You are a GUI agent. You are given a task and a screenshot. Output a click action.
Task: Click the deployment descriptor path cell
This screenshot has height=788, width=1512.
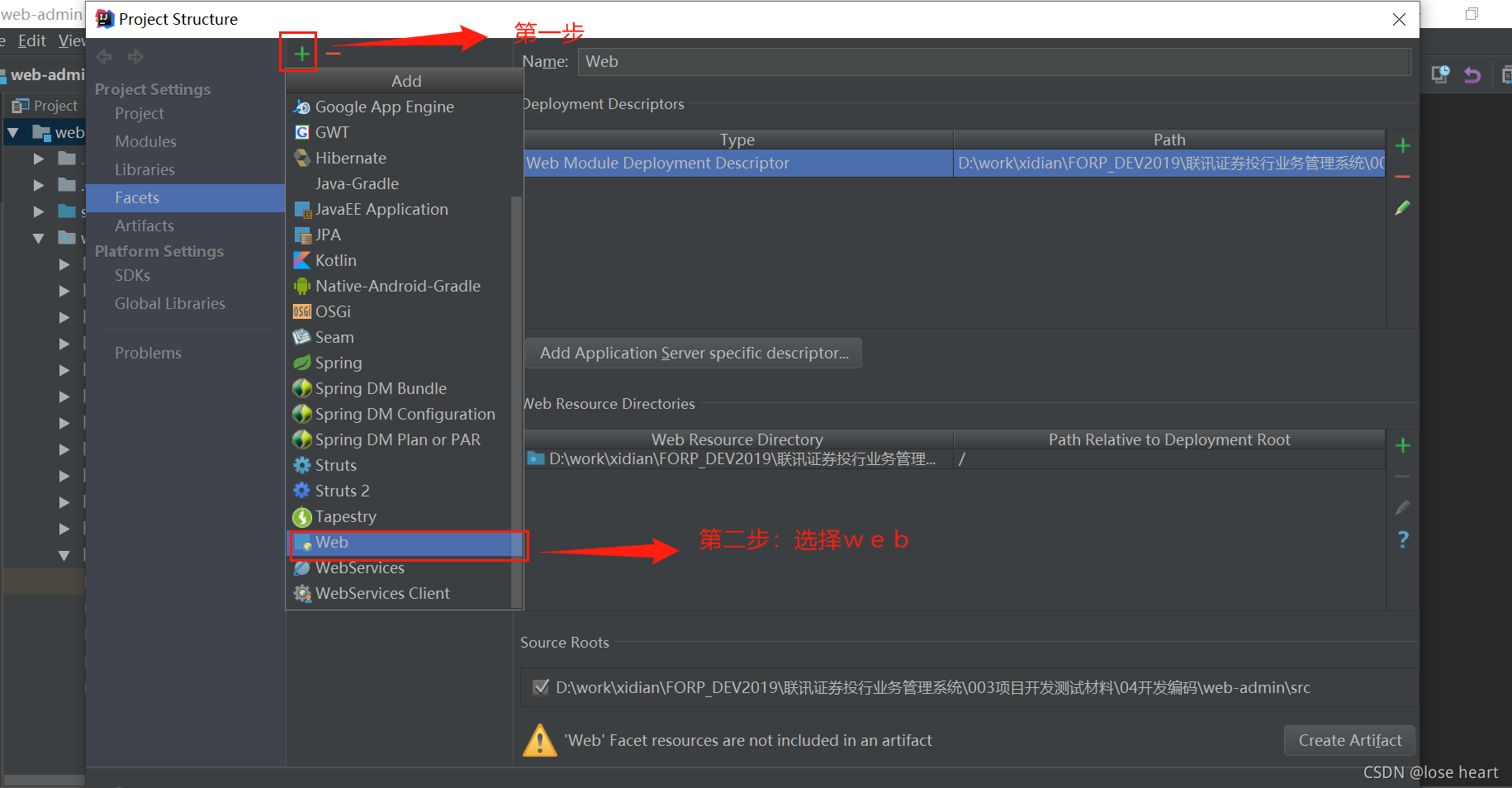(x=1169, y=163)
